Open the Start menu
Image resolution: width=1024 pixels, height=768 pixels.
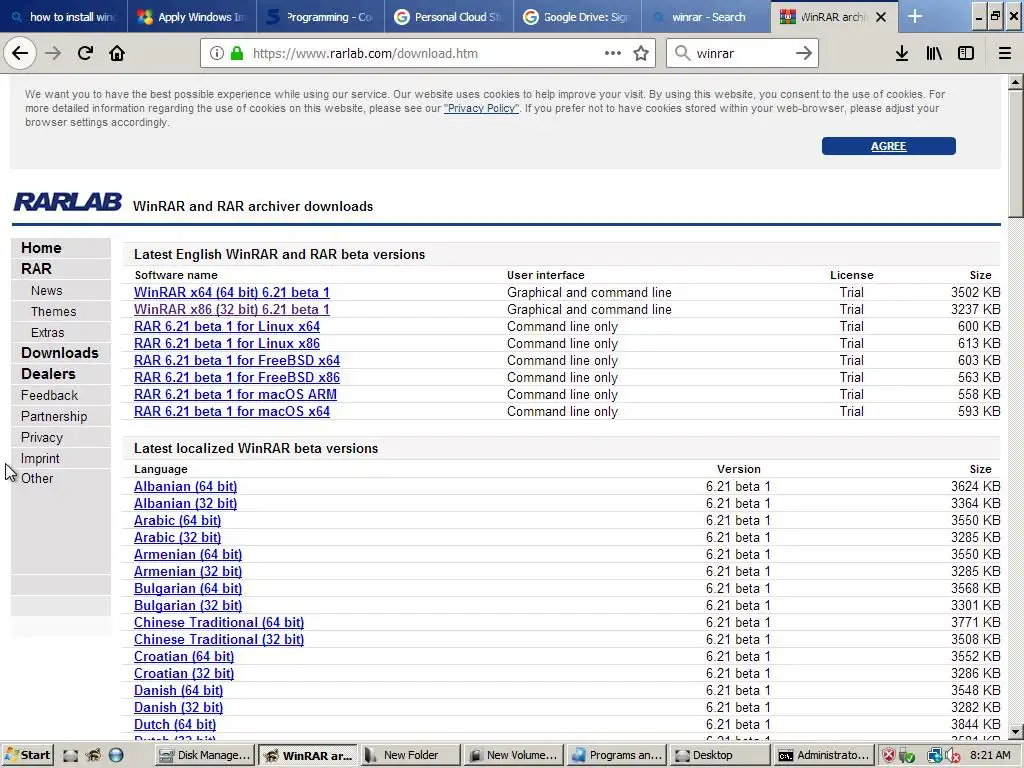(27, 755)
